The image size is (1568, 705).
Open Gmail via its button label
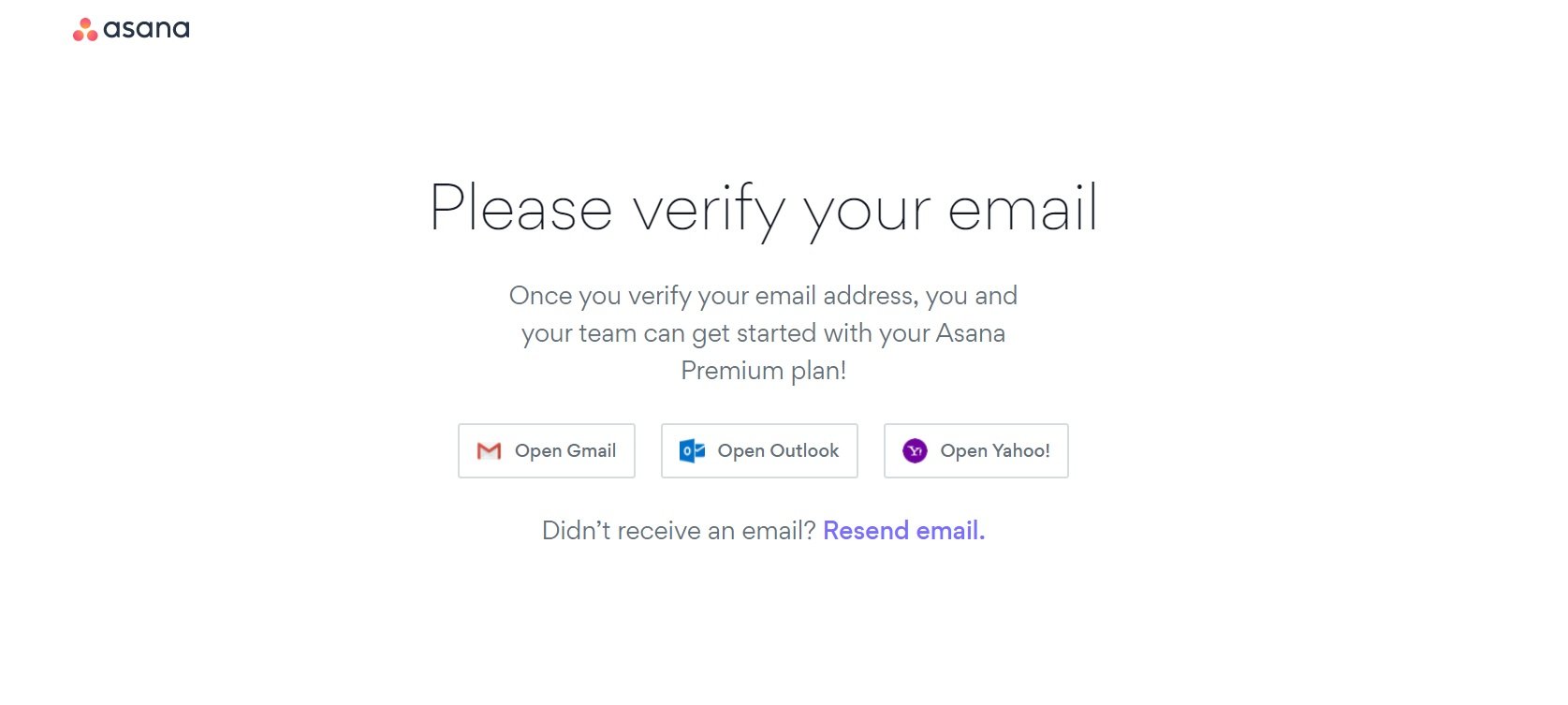coord(565,451)
